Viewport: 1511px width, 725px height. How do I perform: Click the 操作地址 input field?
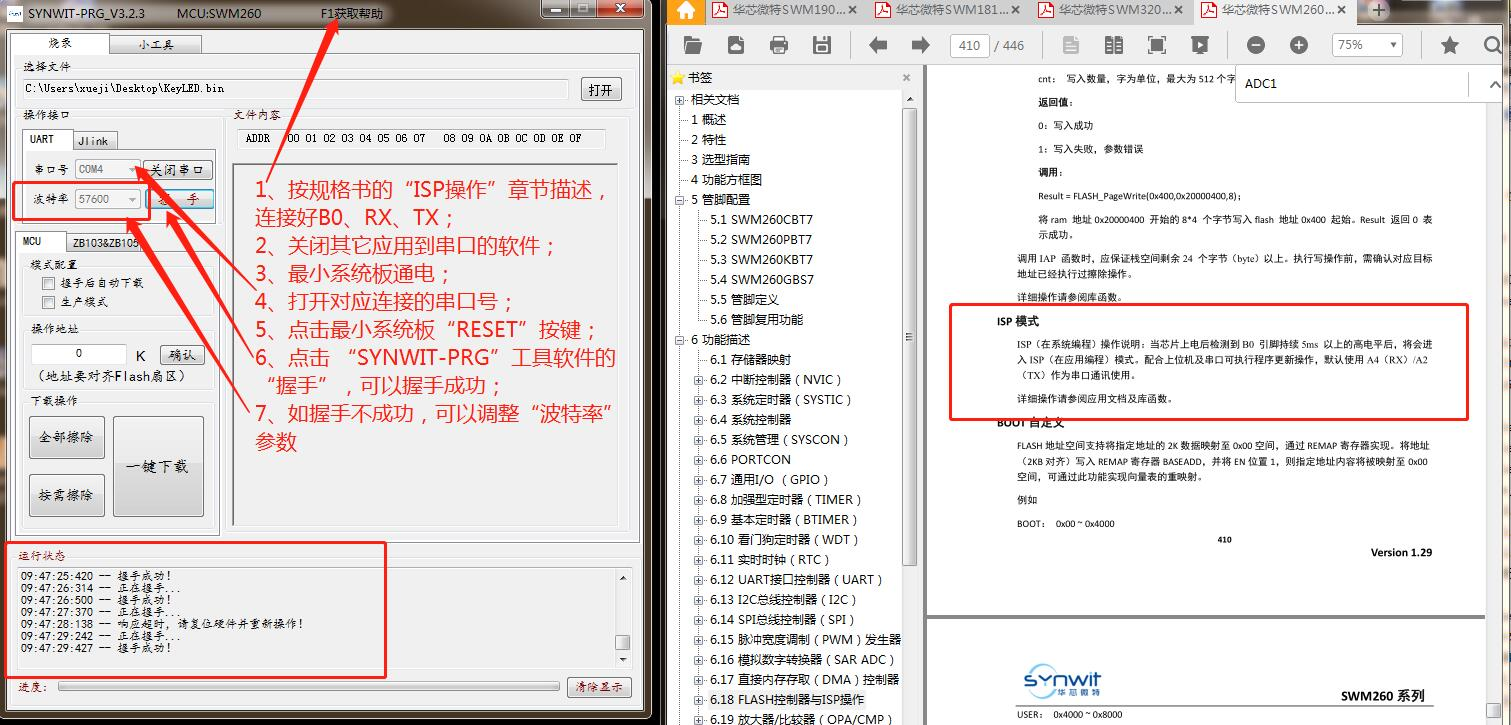click(78, 354)
